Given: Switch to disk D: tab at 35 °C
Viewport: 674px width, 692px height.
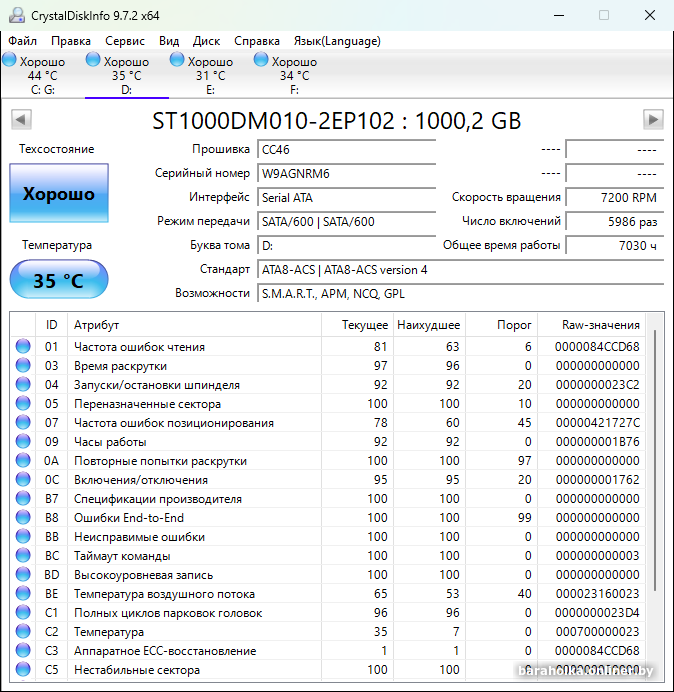Looking at the screenshot, I should coord(126,75).
